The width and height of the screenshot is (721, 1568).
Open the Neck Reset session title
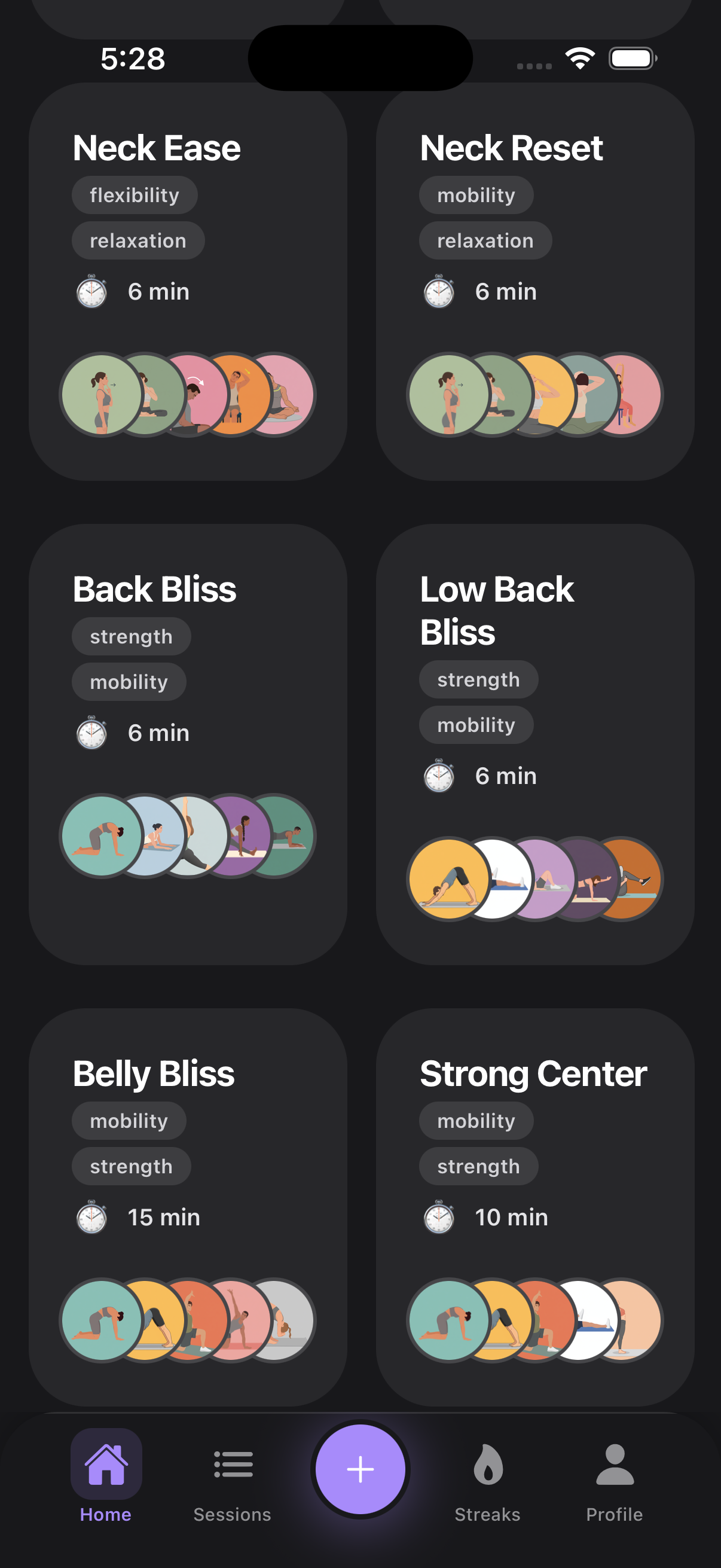pos(511,148)
